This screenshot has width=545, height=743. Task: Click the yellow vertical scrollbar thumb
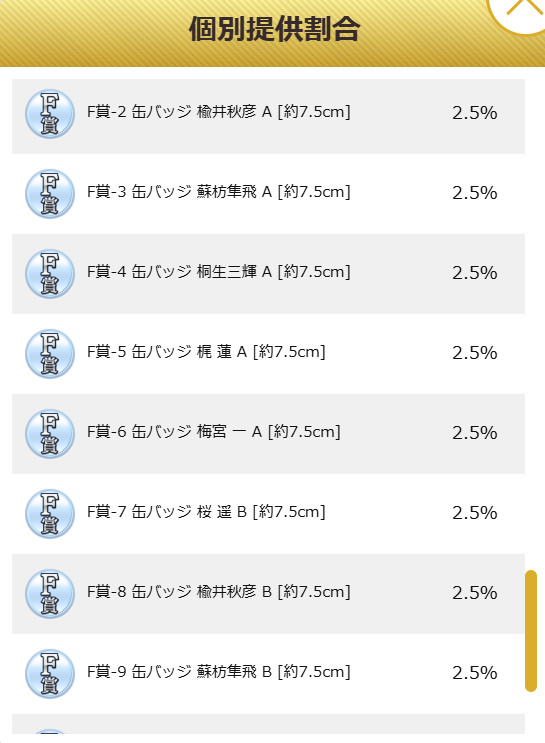click(x=531, y=631)
